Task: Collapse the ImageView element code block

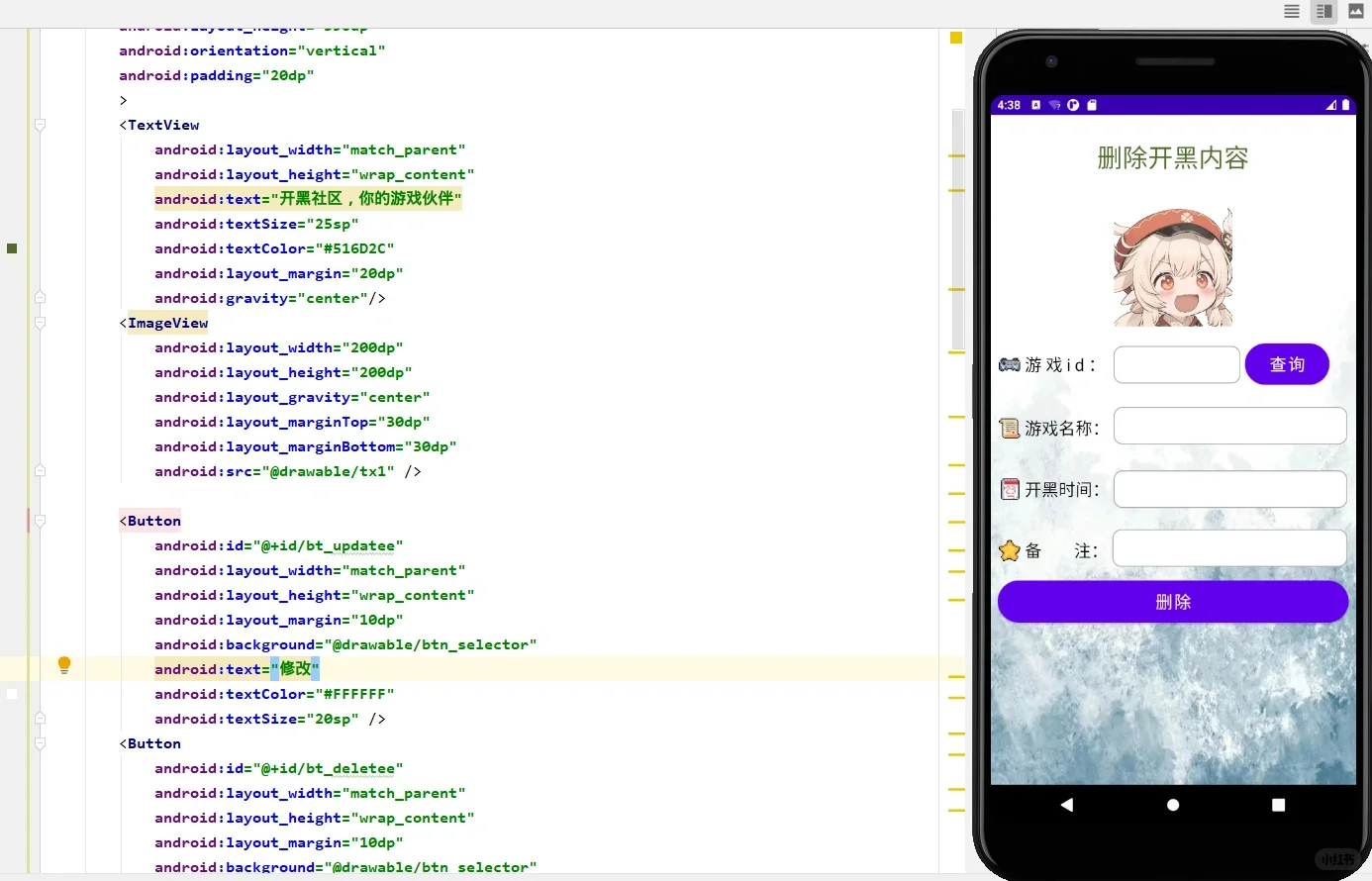Action: [40, 322]
